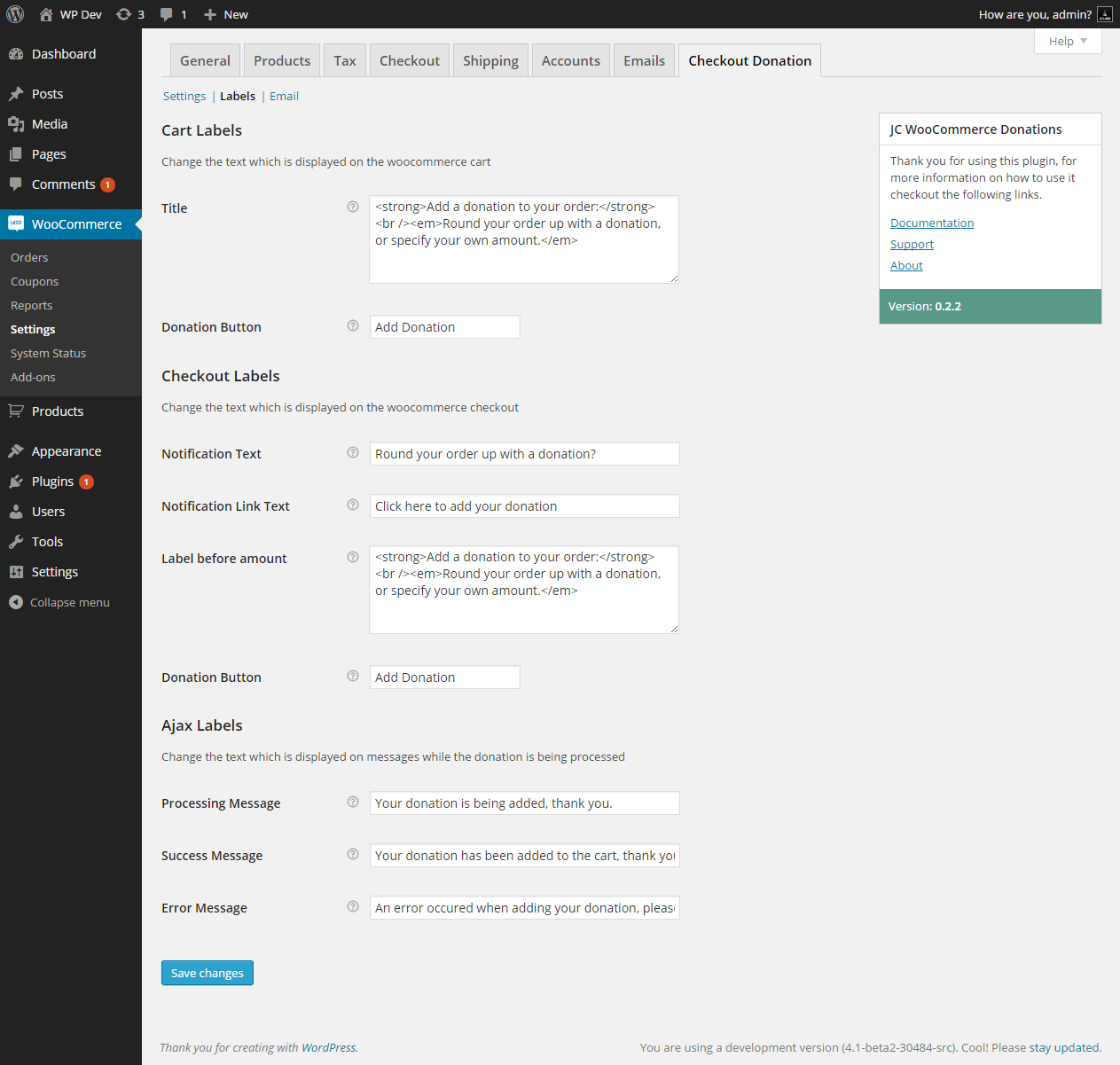The width and height of the screenshot is (1120, 1065).
Task: Click the Comments speech bubble icon in sidebar
Action: point(16,184)
